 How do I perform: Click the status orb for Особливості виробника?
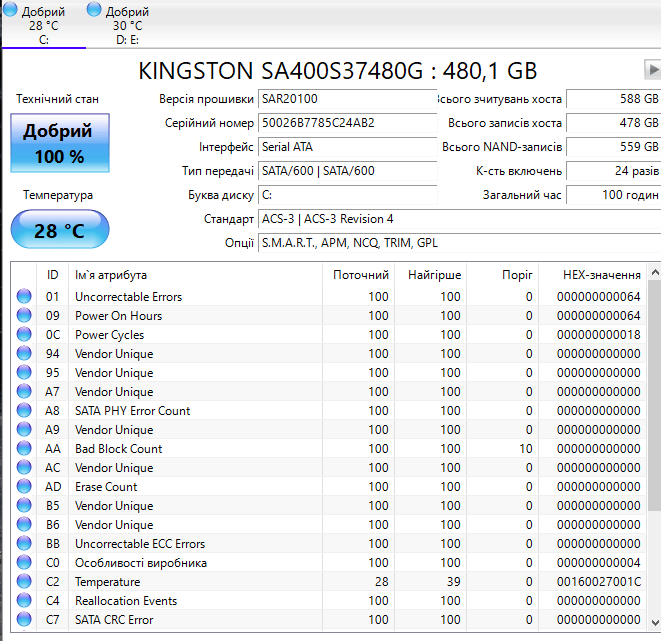coord(24,562)
